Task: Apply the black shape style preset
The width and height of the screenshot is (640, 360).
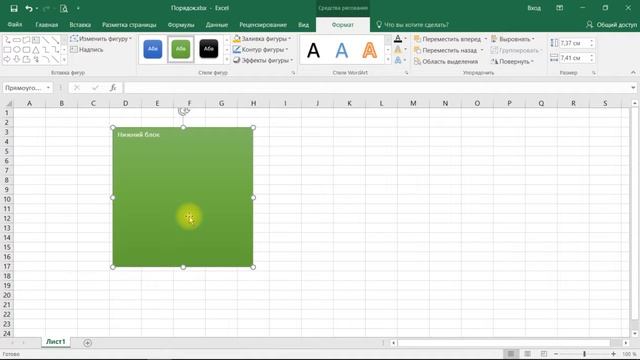Action: pos(209,49)
